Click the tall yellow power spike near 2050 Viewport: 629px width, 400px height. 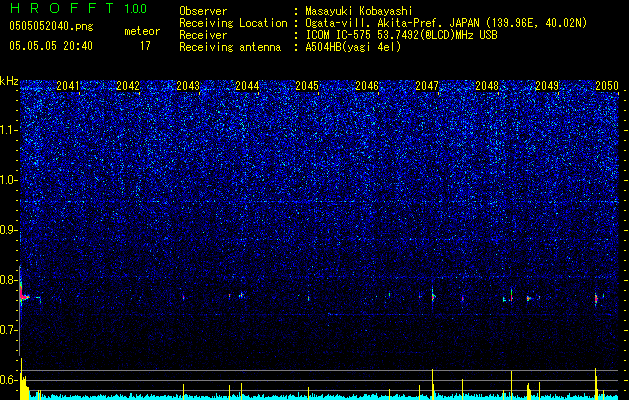[596, 384]
